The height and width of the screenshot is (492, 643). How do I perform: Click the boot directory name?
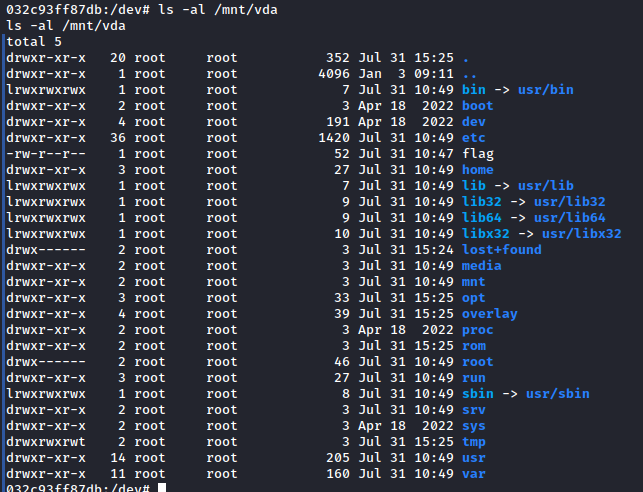click(477, 105)
